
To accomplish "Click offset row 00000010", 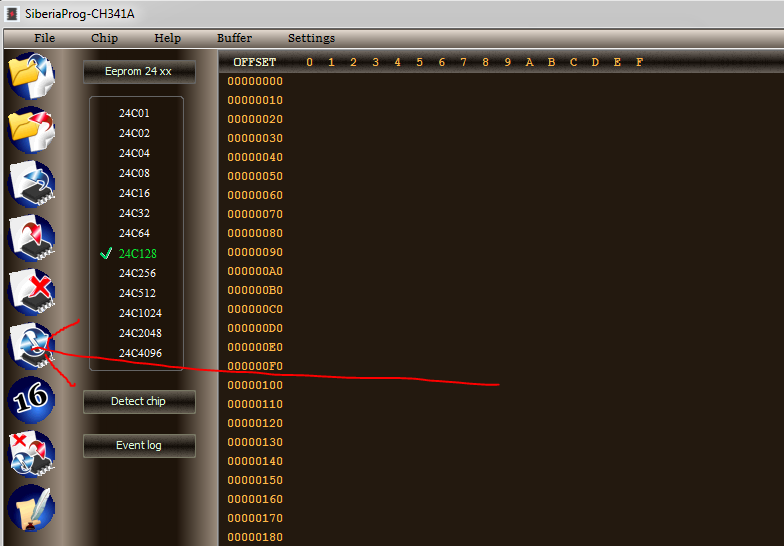I will [255, 100].
